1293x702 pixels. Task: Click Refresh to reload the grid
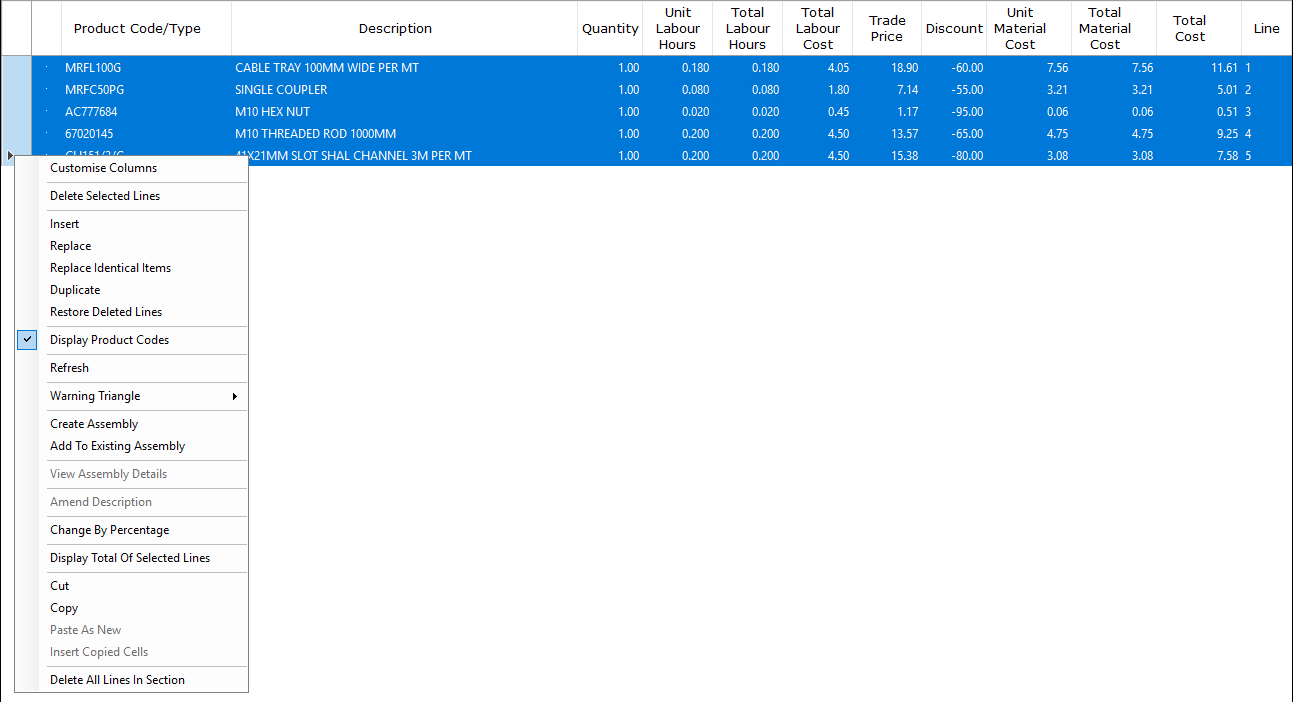pos(69,368)
